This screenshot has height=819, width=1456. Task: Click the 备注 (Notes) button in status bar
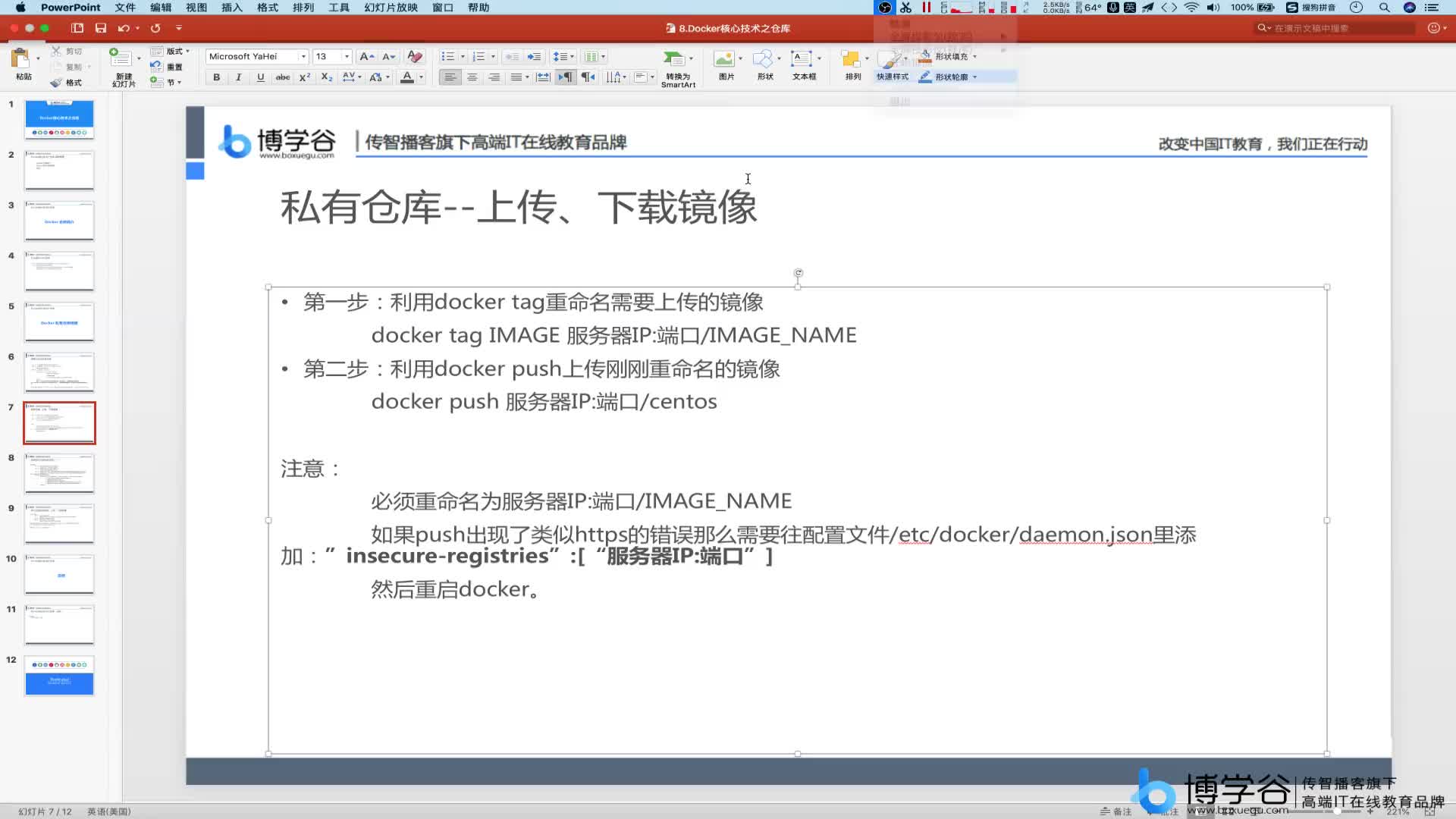(x=1116, y=811)
